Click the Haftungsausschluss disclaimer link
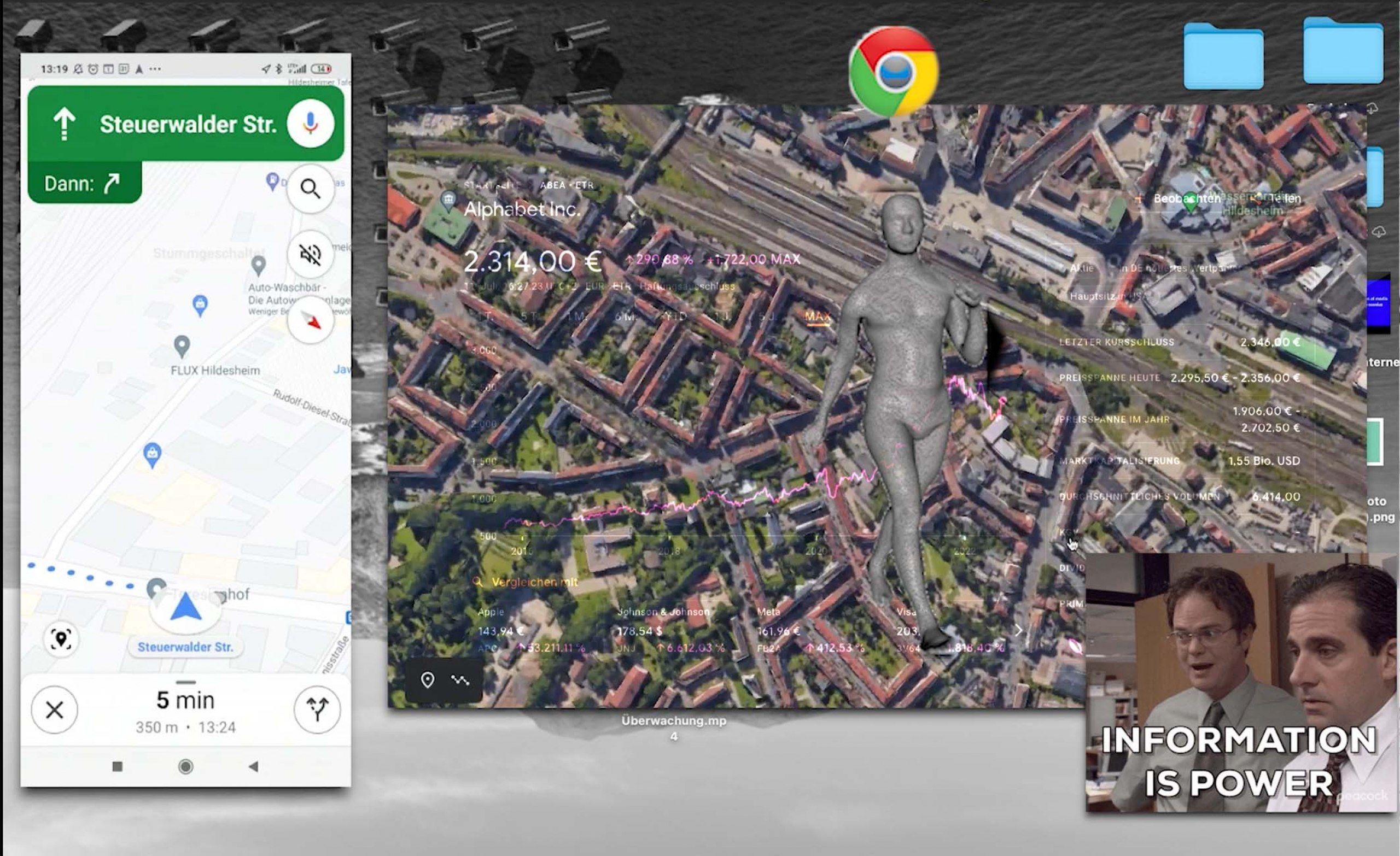 click(x=687, y=286)
